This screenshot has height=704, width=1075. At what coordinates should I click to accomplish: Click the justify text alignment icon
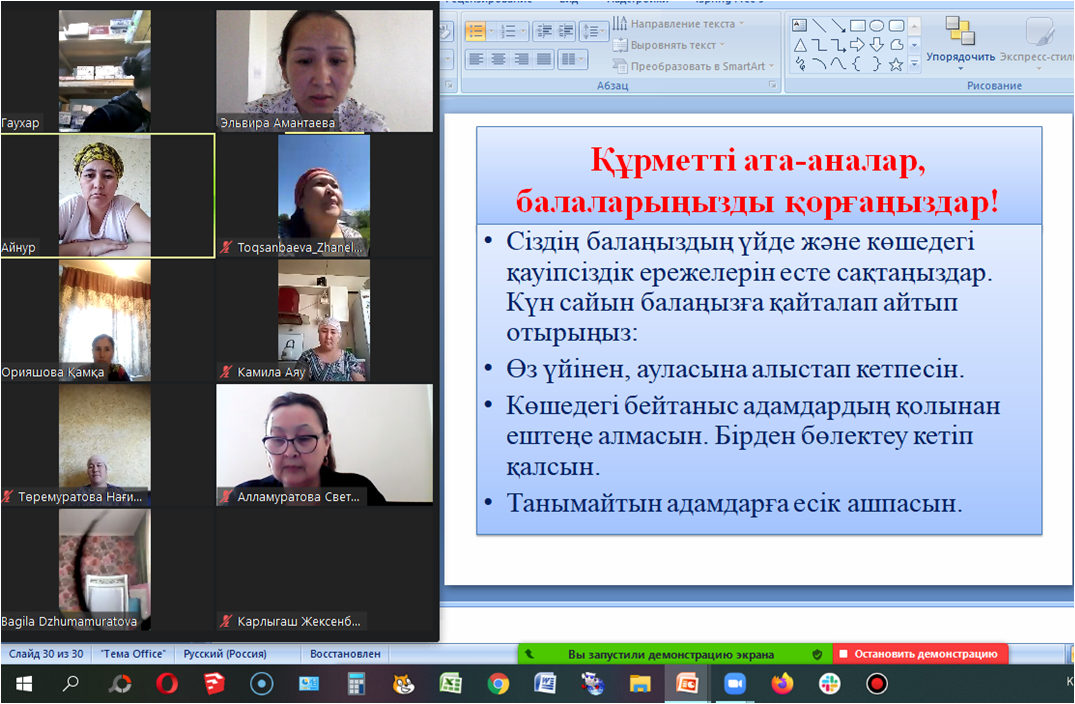544,59
